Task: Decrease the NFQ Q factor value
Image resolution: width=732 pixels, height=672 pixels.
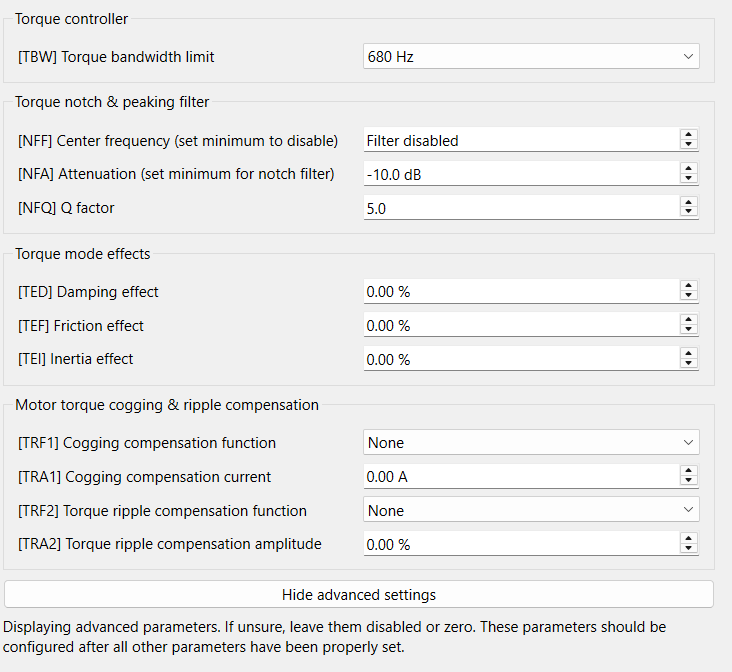Action: coord(688,213)
